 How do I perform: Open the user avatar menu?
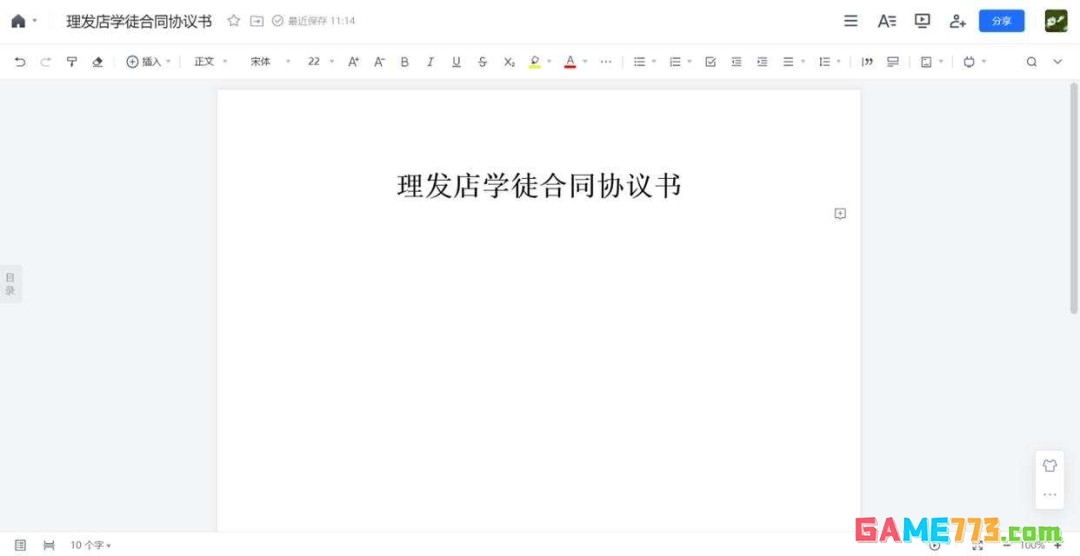click(x=1055, y=21)
